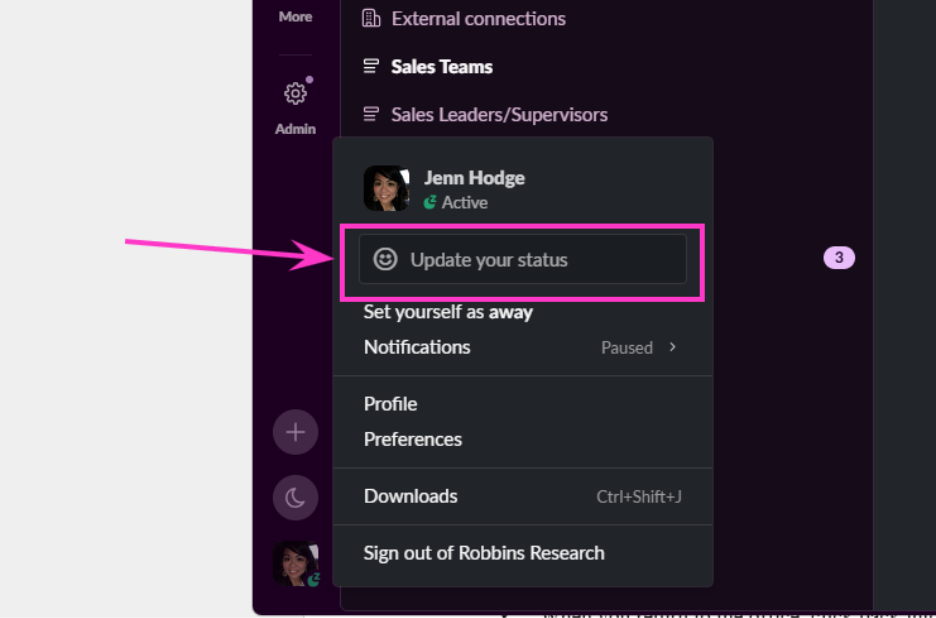Screen dimensions: 936x618
Task: Click Jenn Hodge's profile photo in the menu
Action: [386, 188]
